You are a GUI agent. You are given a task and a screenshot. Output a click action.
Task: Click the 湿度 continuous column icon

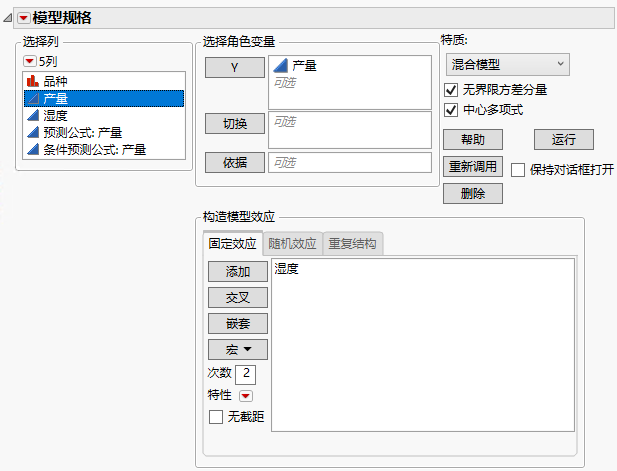(x=31, y=116)
